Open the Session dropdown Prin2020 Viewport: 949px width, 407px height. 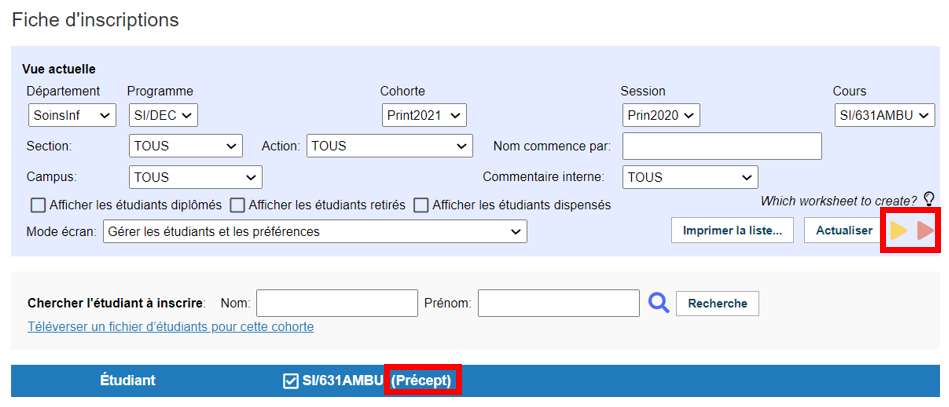(x=661, y=115)
